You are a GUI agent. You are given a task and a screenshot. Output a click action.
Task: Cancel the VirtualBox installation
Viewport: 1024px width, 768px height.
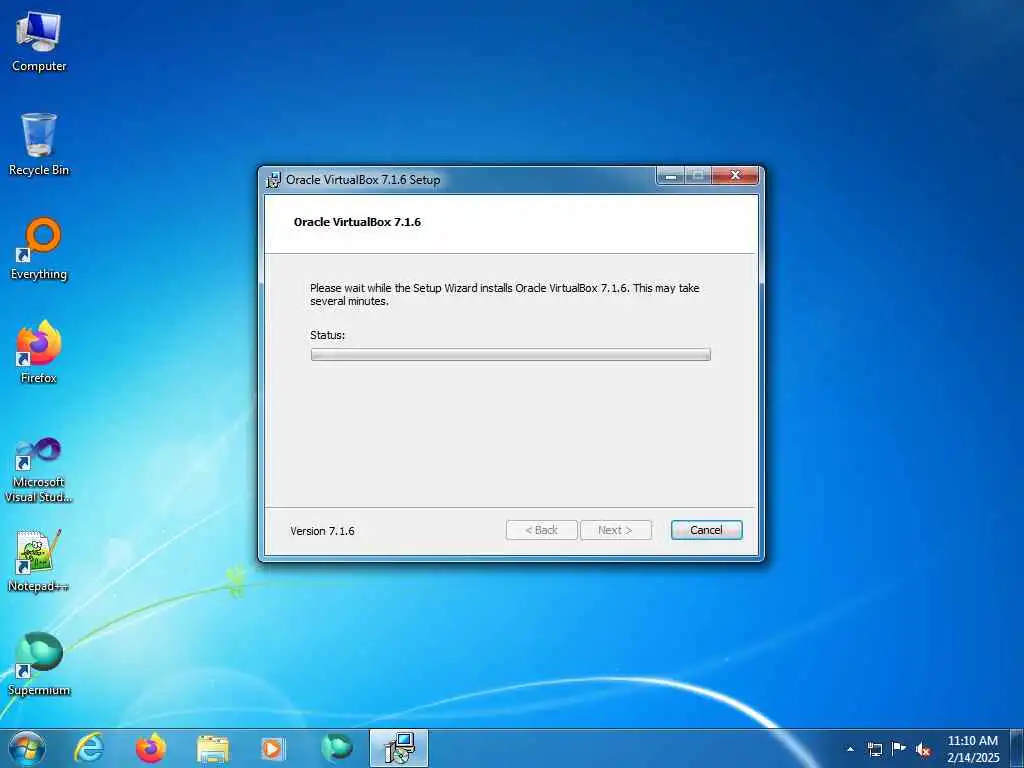click(707, 530)
